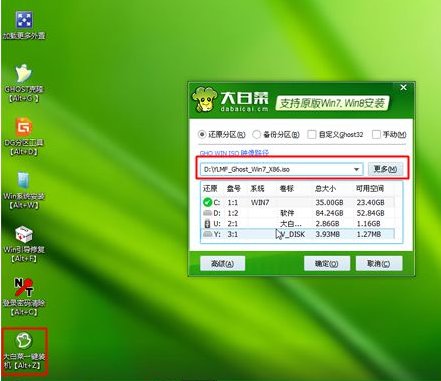Select the C: partition label
441x381 pixels.
217,202
